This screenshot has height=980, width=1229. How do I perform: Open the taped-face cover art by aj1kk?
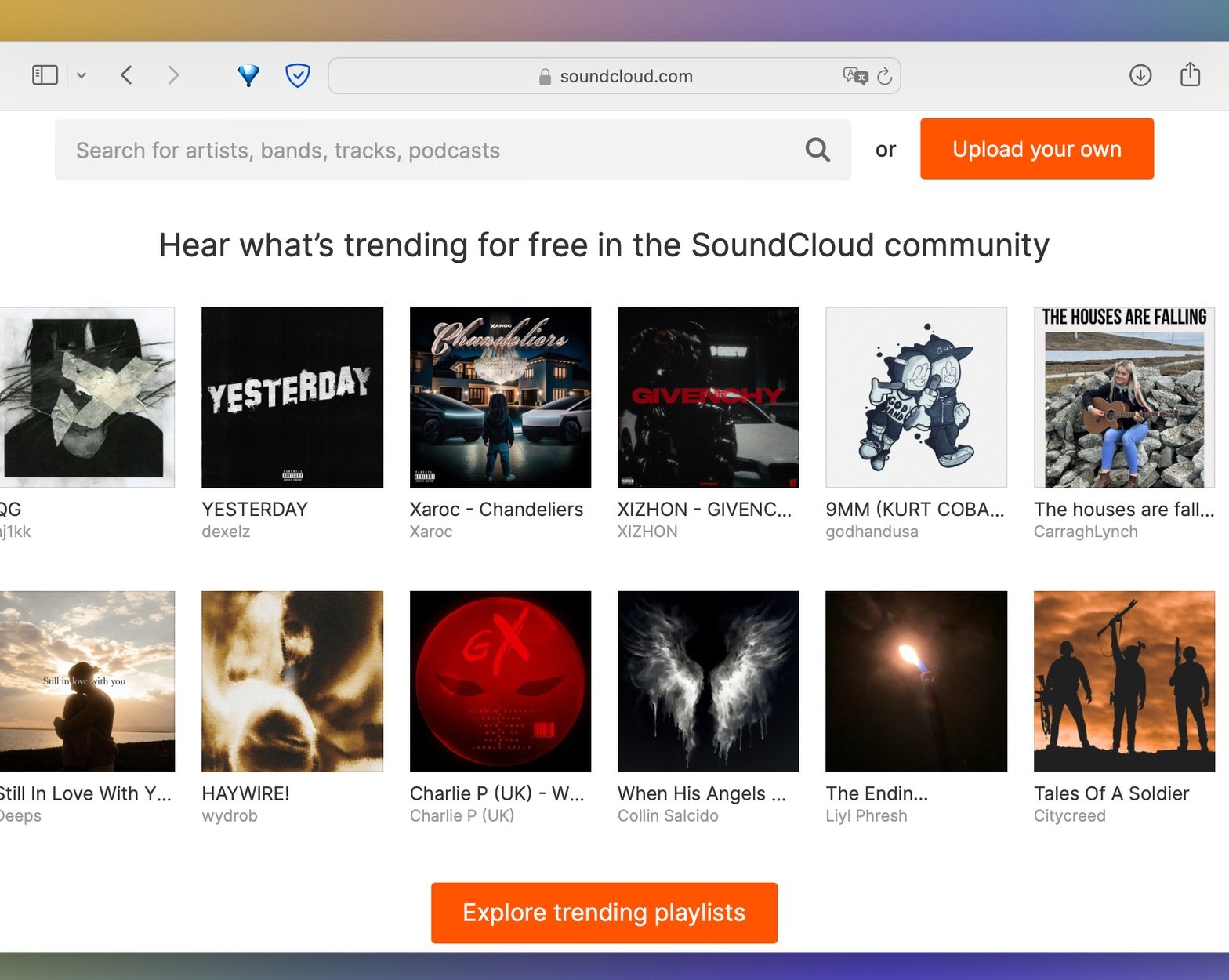click(x=87, y=397)
